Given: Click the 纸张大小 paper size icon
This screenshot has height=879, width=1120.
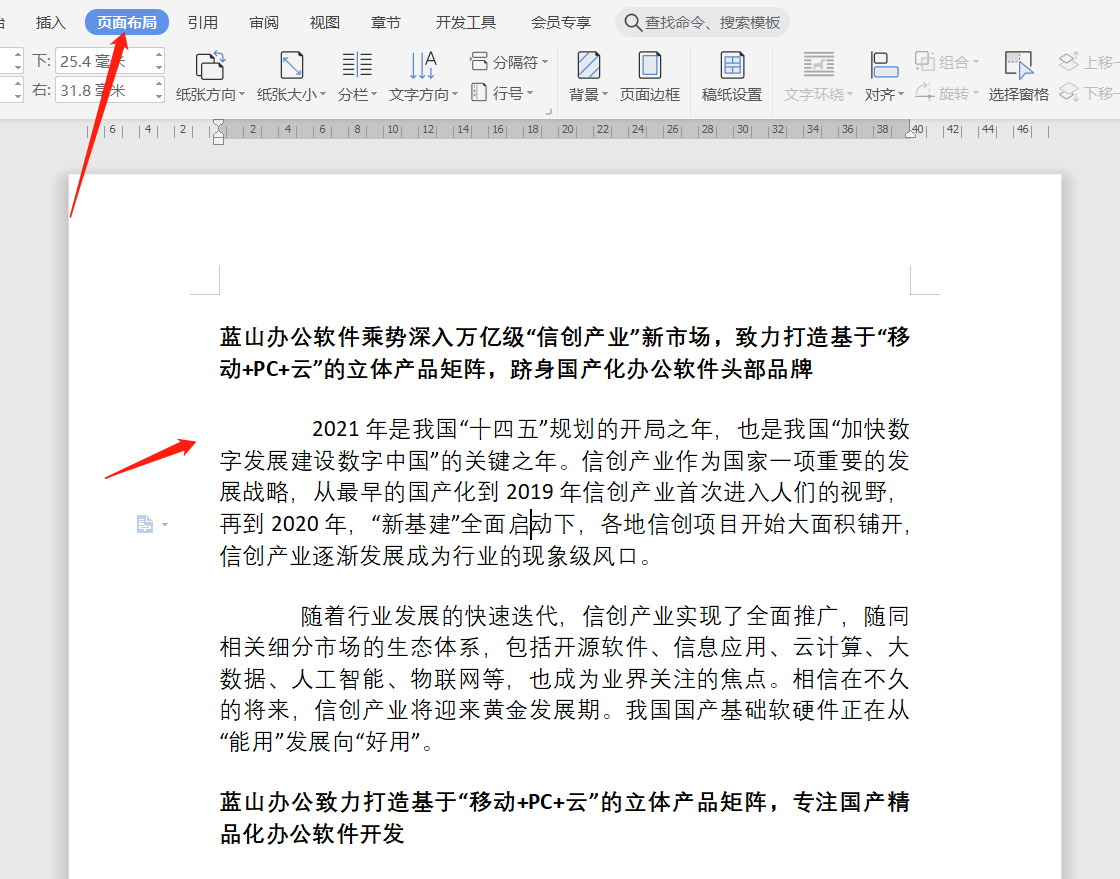Looking at the screenshot, I should coord(291,65).
